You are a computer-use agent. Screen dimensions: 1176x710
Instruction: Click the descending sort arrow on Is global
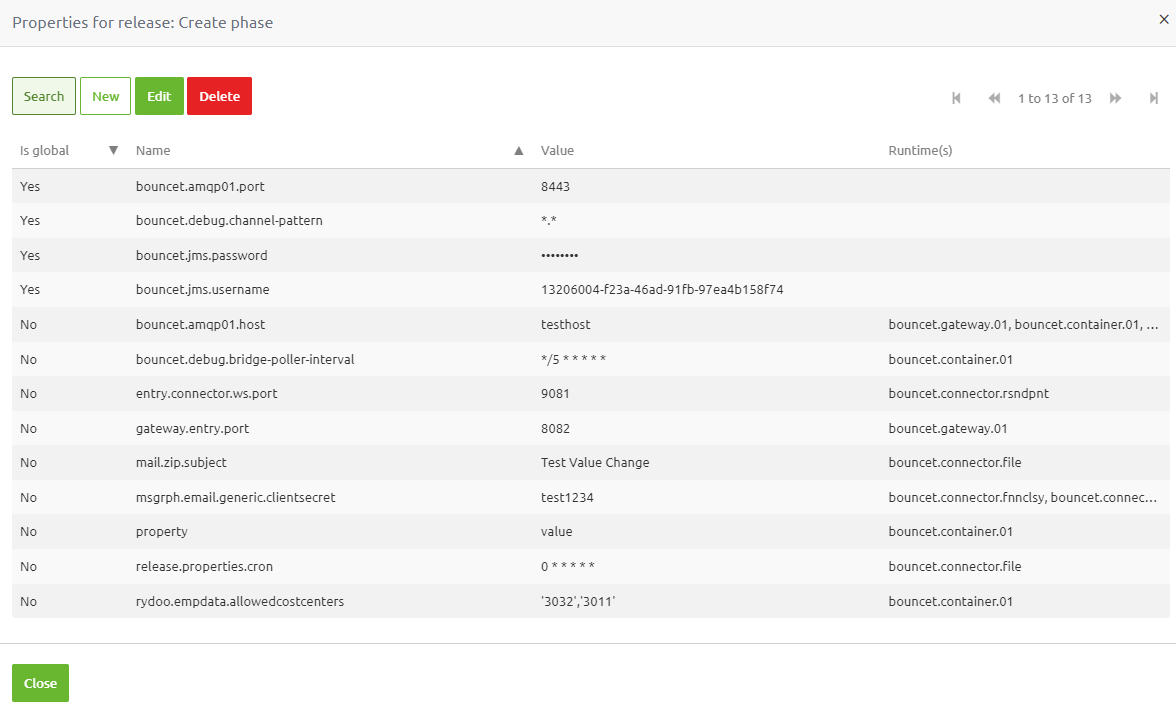point(113,150)
